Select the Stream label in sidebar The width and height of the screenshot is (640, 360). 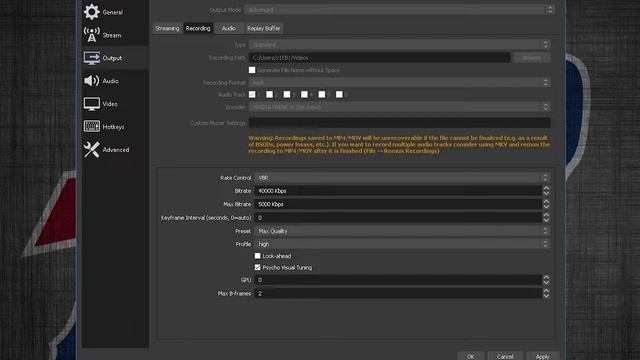pos(111,35)
